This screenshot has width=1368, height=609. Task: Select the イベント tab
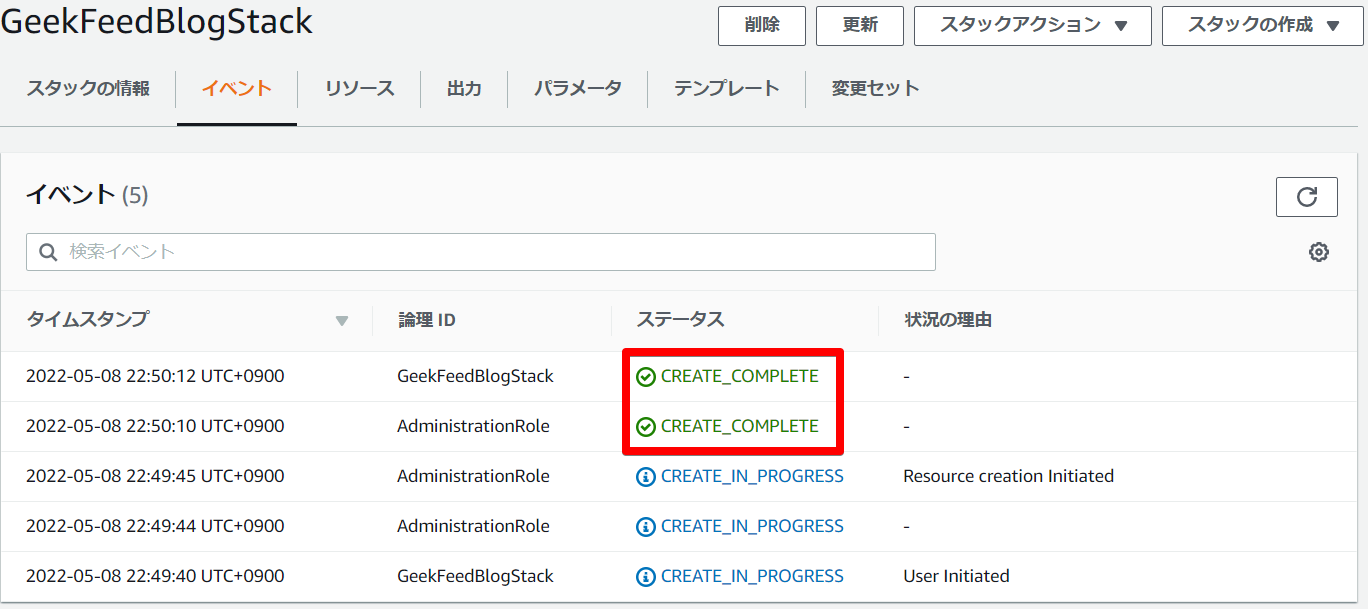tap(237, 88)
